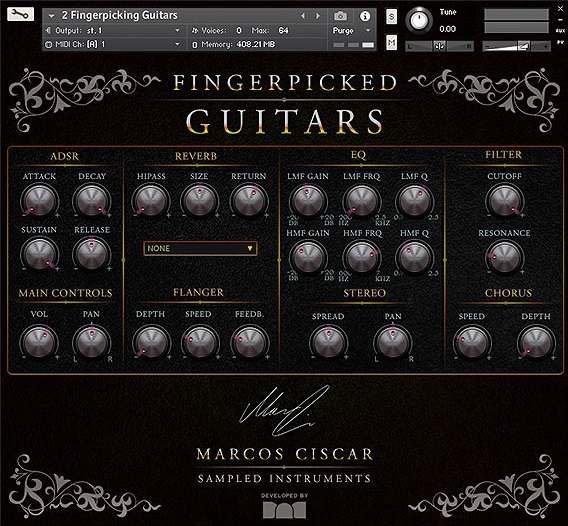This screenshot has height=526, width=568.
Task: Click the Reverb Return knob
Action: point(248,201)
